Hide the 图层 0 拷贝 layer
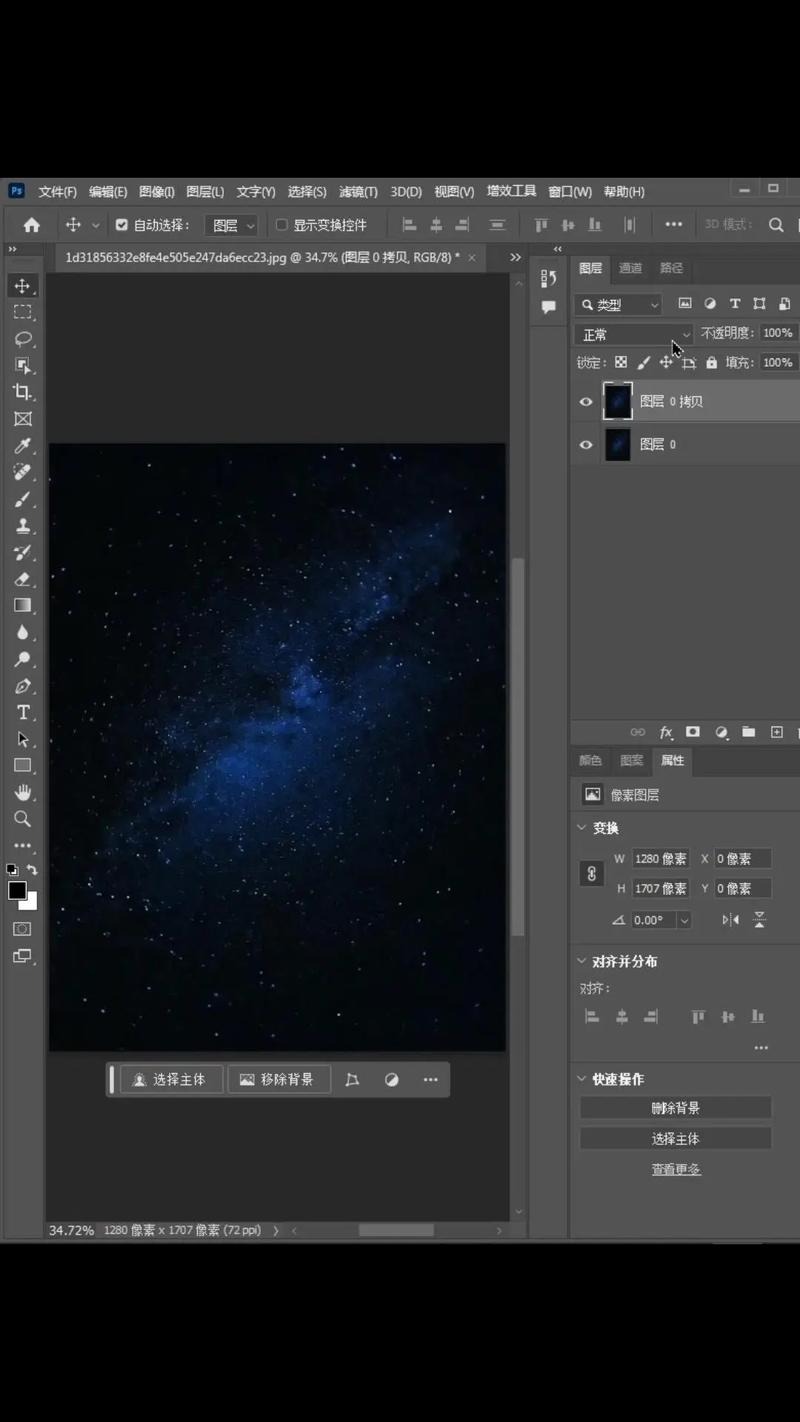Image resolution: width=800 pixels, height=1422 pixels. (586, 401)
